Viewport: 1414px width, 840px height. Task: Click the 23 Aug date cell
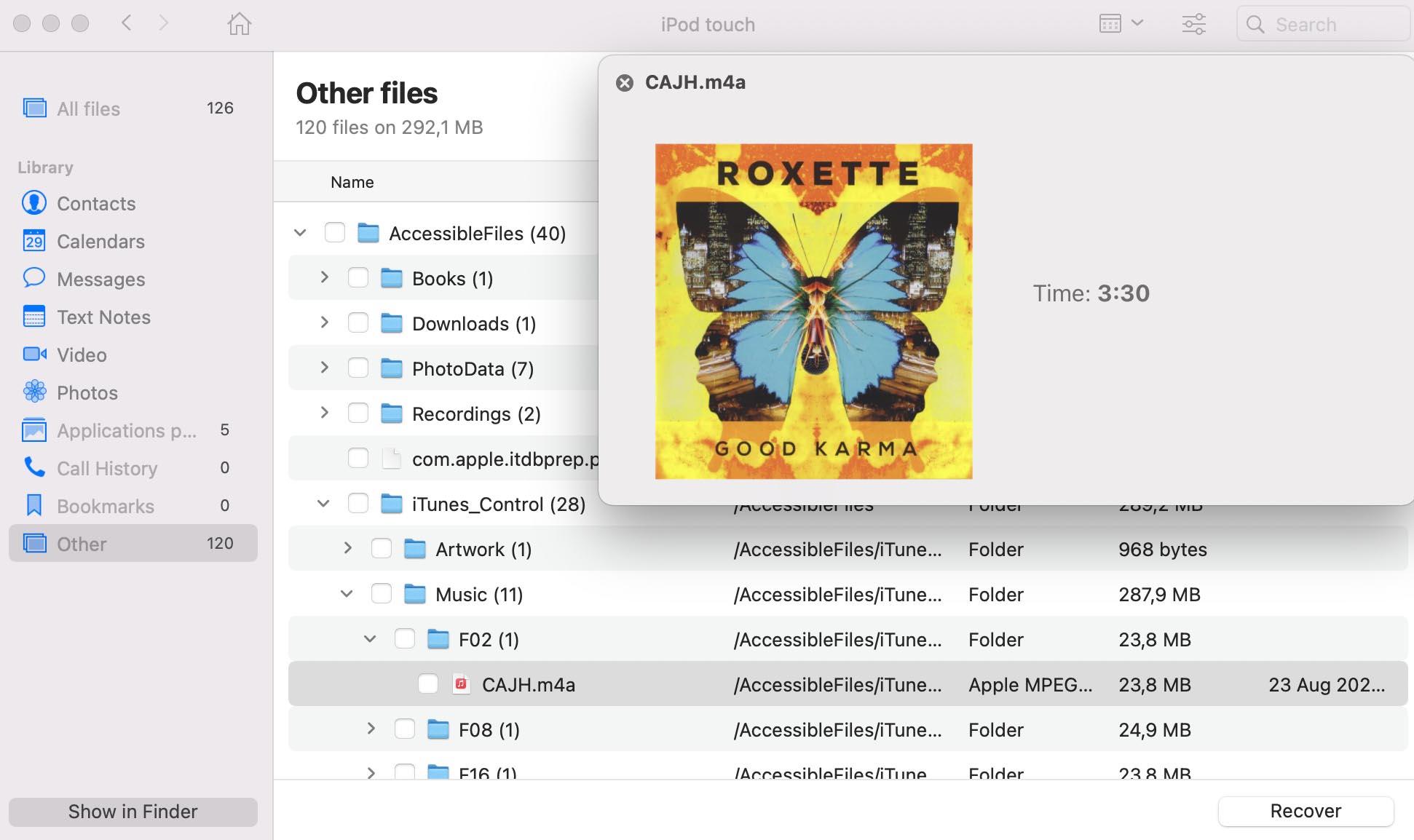[x=1327, y=685]
